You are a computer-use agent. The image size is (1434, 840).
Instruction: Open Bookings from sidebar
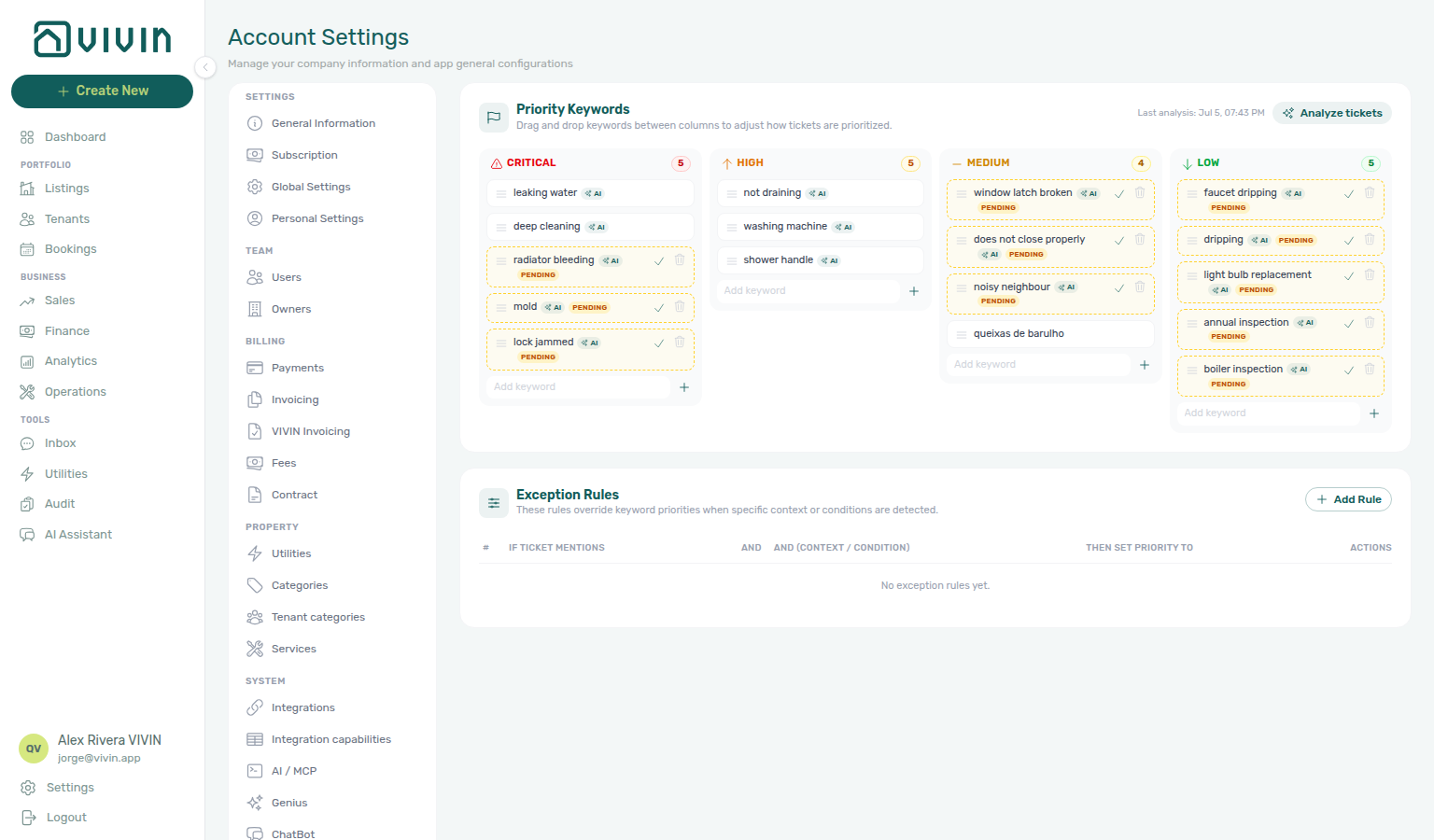point(71,249)
